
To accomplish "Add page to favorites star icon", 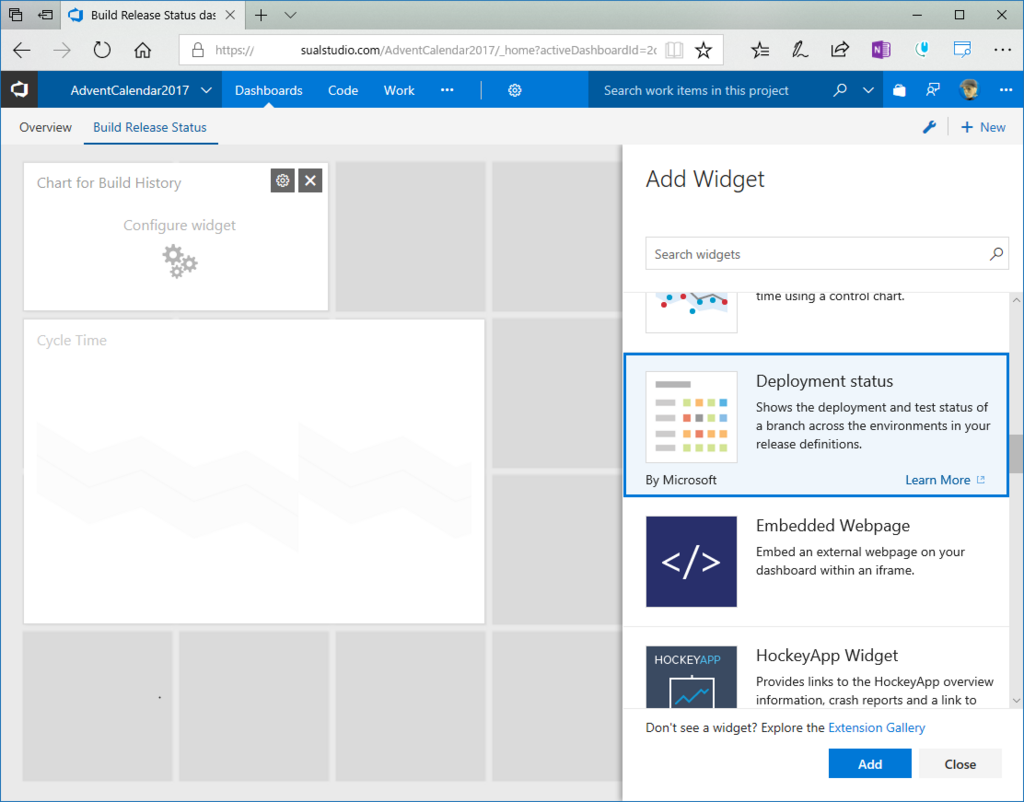I will point(703,50).
